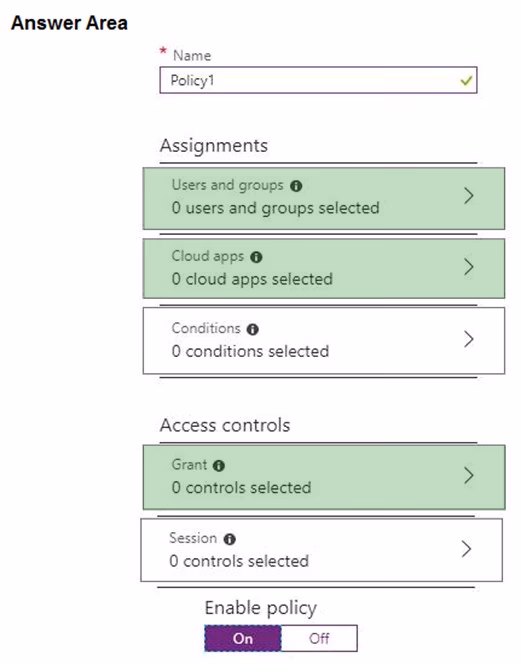Switch Enable policy to Off
This screenshot has width=521, height=665.
click(x=319, y=638)
